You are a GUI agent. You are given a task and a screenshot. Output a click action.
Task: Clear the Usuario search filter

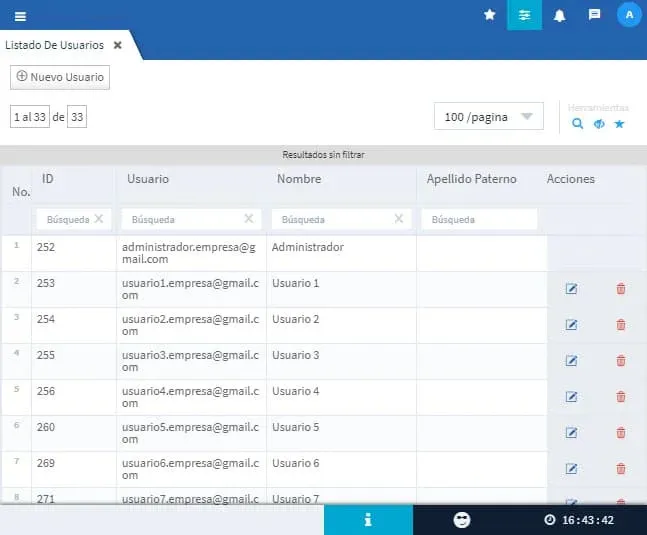(x=249, y=218)
